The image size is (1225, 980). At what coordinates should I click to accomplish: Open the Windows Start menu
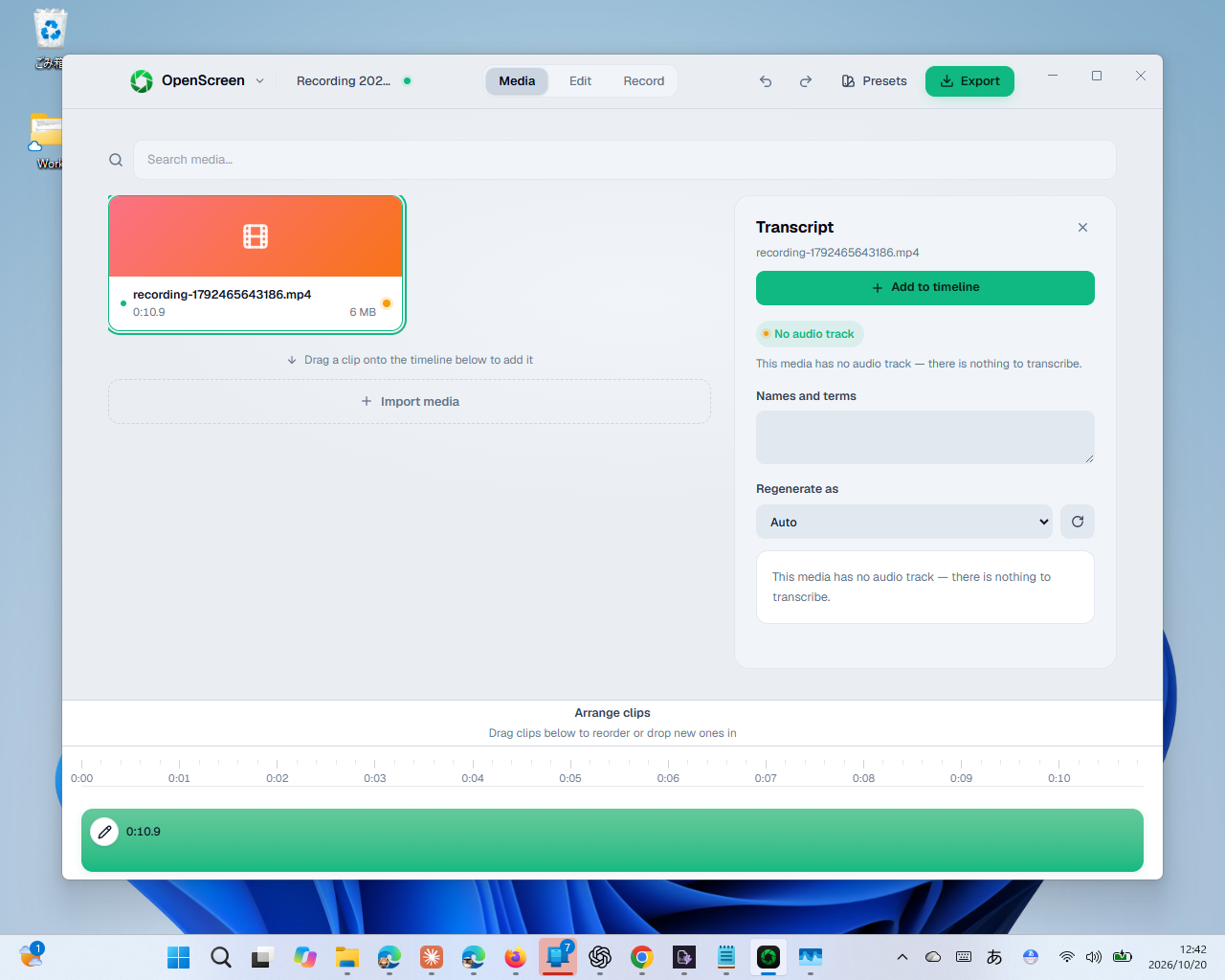179,957
